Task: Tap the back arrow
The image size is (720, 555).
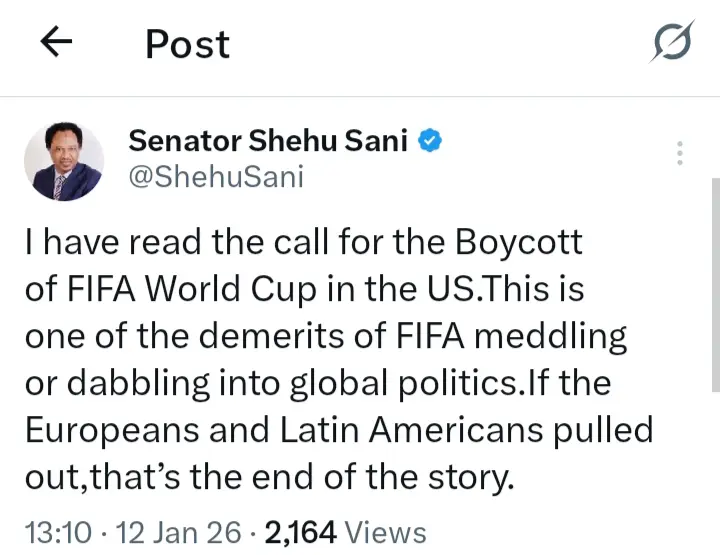Action: click(57, 43)
